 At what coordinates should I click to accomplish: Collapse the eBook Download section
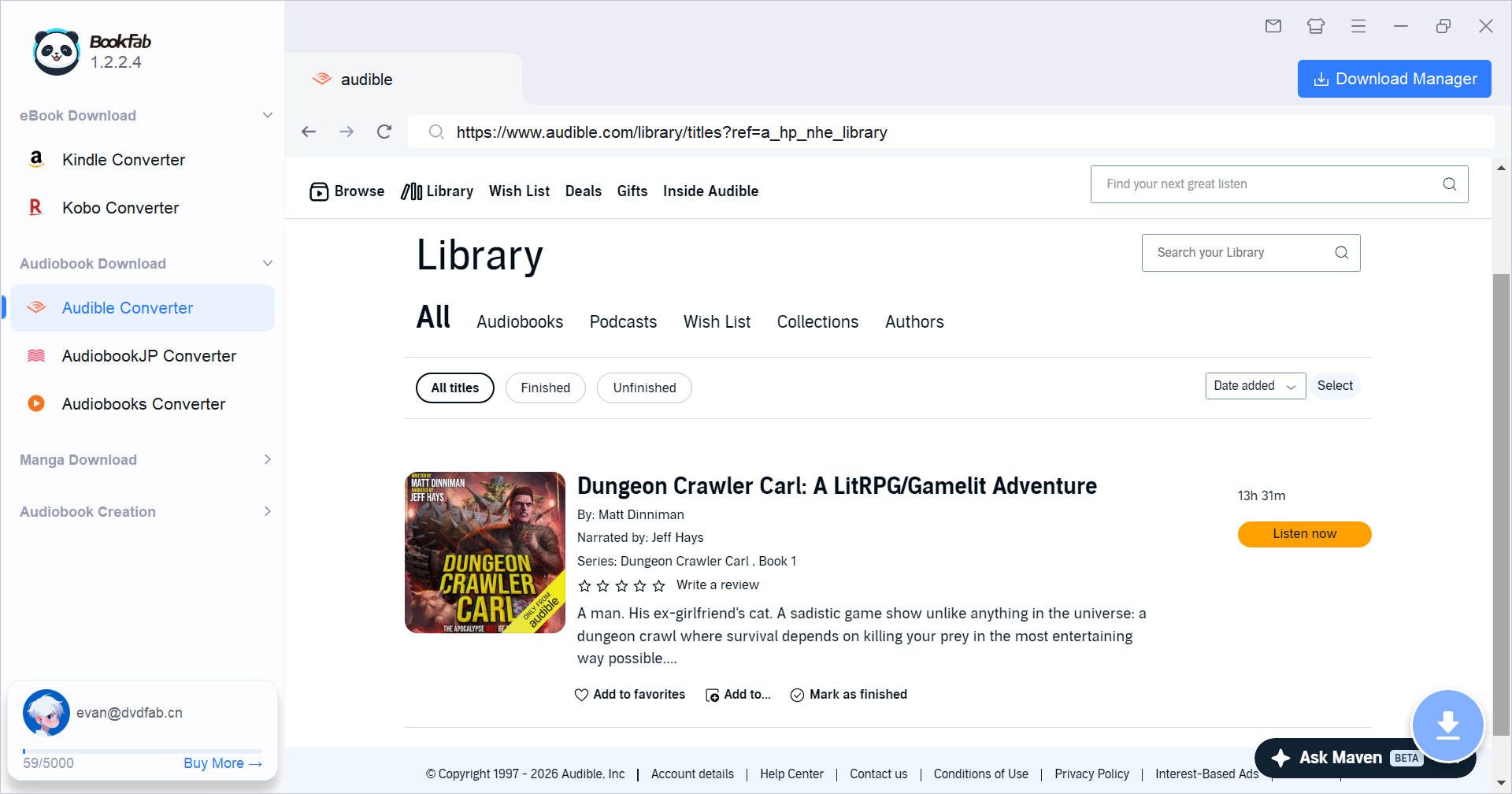point(268,115)
